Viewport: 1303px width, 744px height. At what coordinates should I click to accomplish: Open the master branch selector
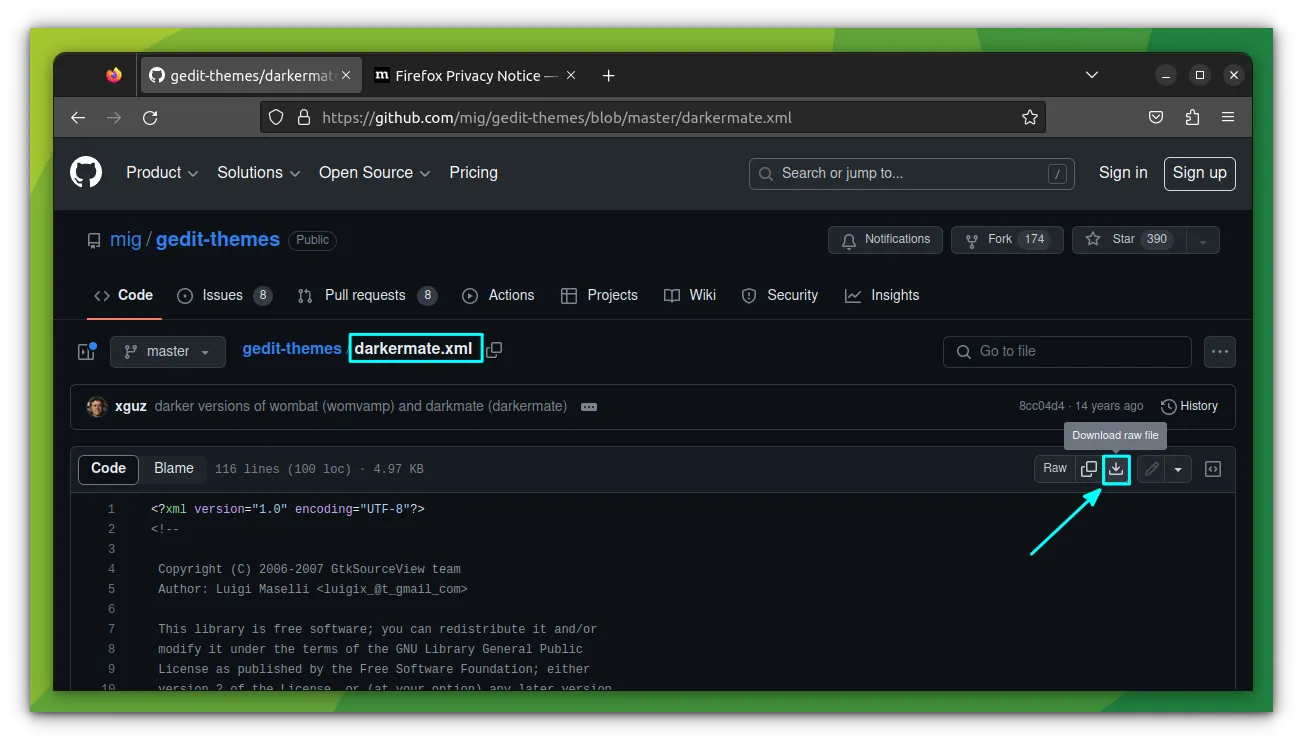click(x=167, y=351)
